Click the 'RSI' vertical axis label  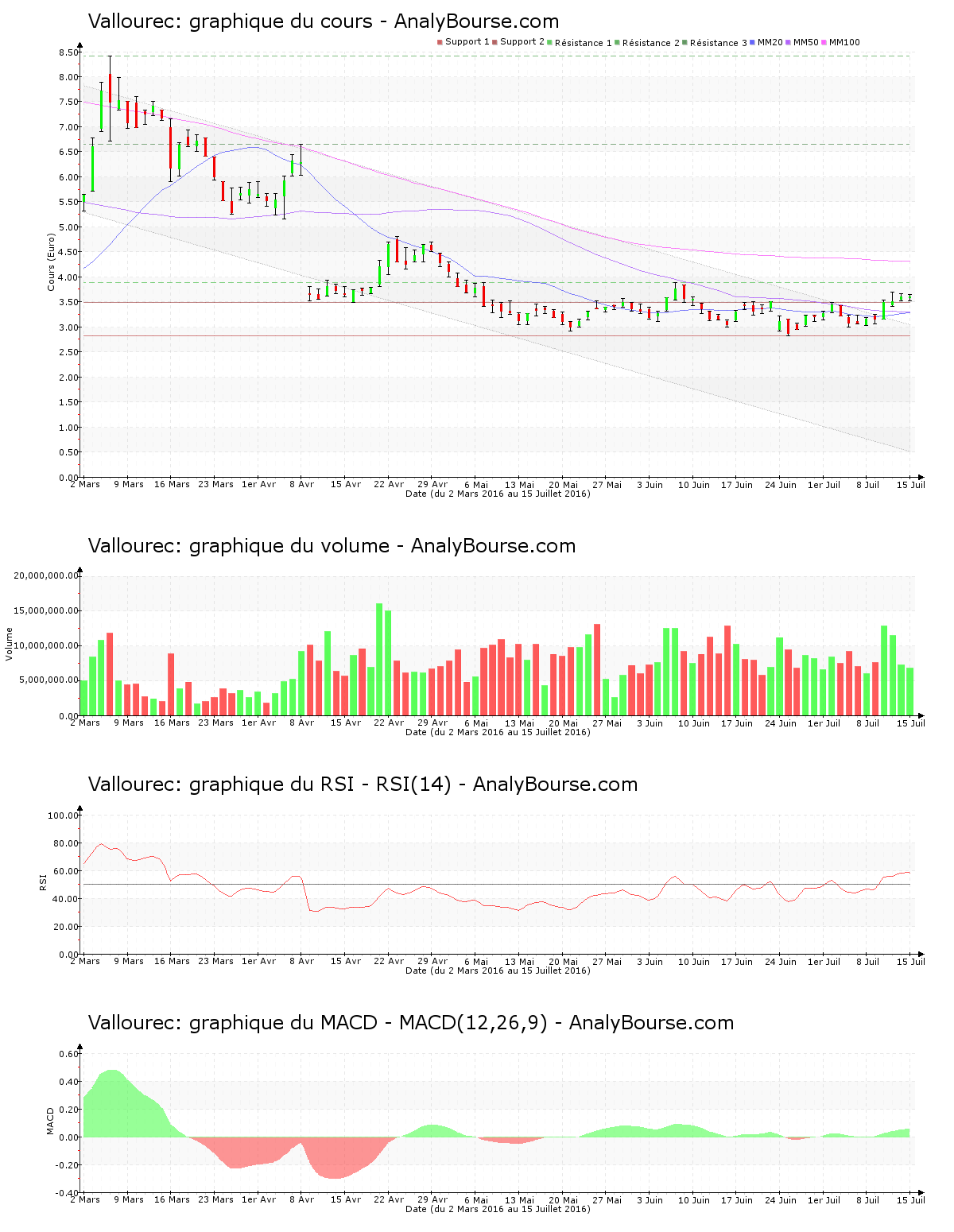(43, 881)
